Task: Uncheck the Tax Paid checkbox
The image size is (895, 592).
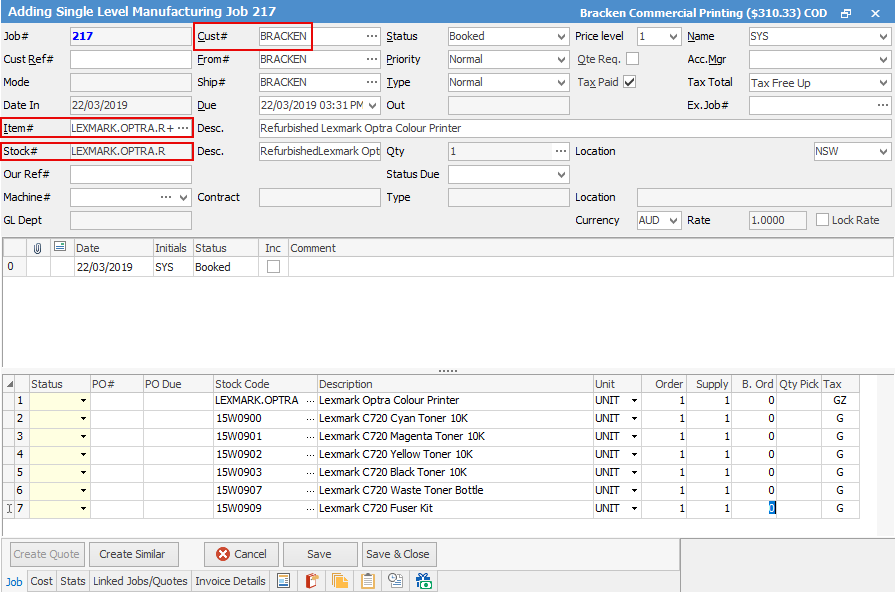Action: click(630, 82)
